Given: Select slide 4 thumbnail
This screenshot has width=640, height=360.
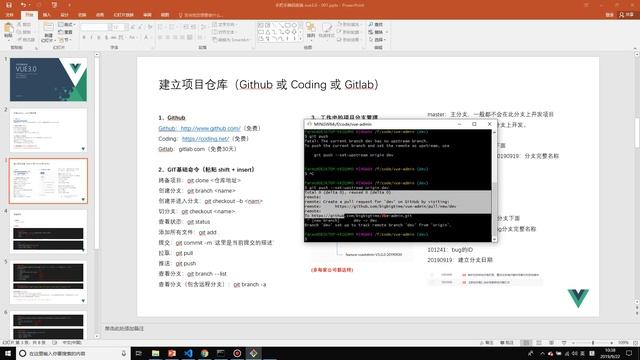Looking at the screenshot, I should tap(48, 232).
